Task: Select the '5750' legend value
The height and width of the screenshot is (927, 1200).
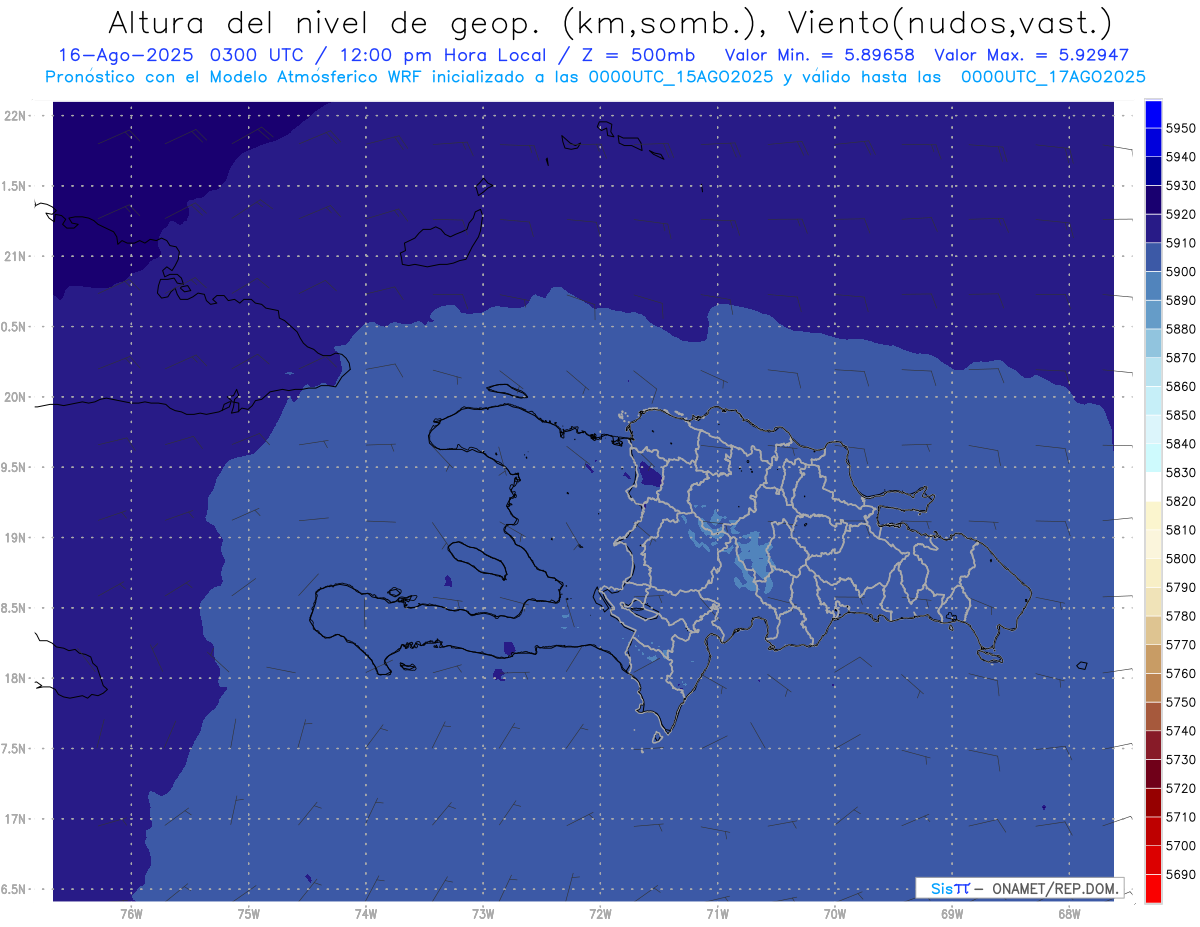Action: [x=1181, y=703]
